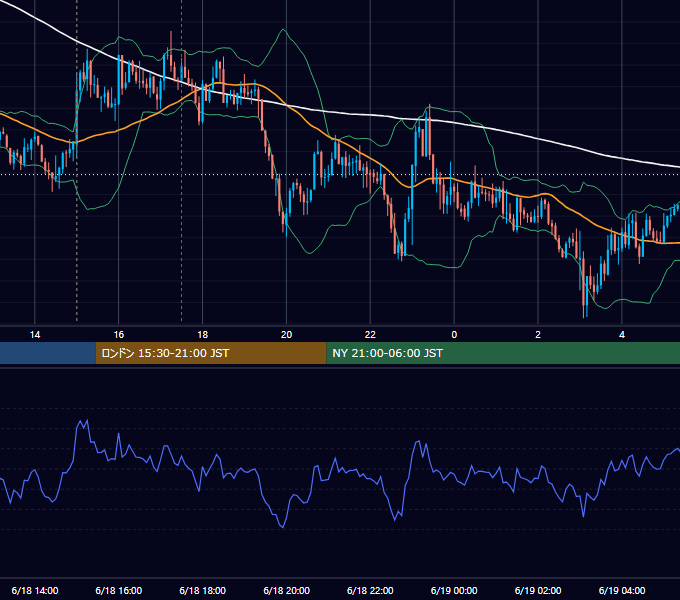This screenshot has width=680, height=600.
Task: Click the 6/18 14:00 date label
Action: (35, 590)
